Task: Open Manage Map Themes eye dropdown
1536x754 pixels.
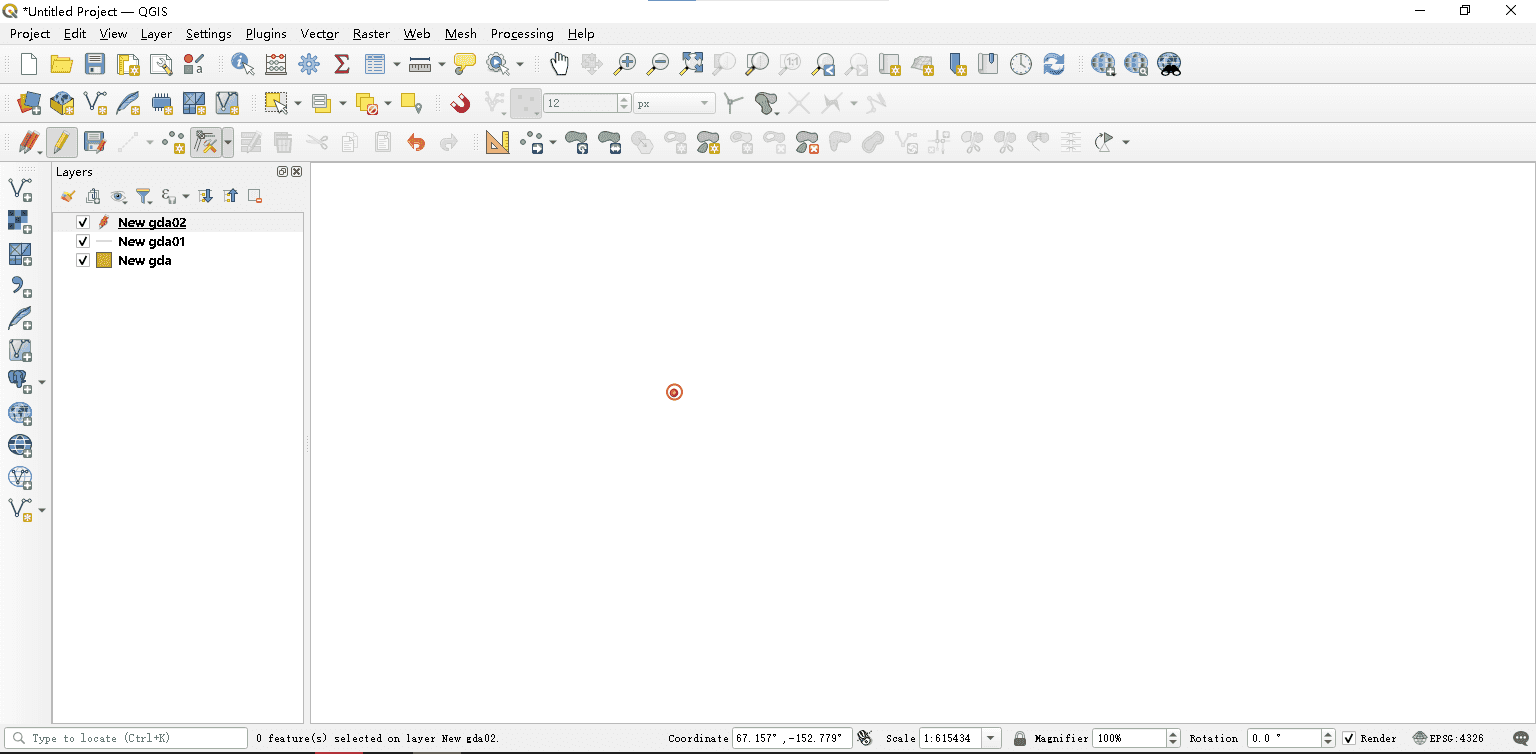Action: (x=119, y=196)
